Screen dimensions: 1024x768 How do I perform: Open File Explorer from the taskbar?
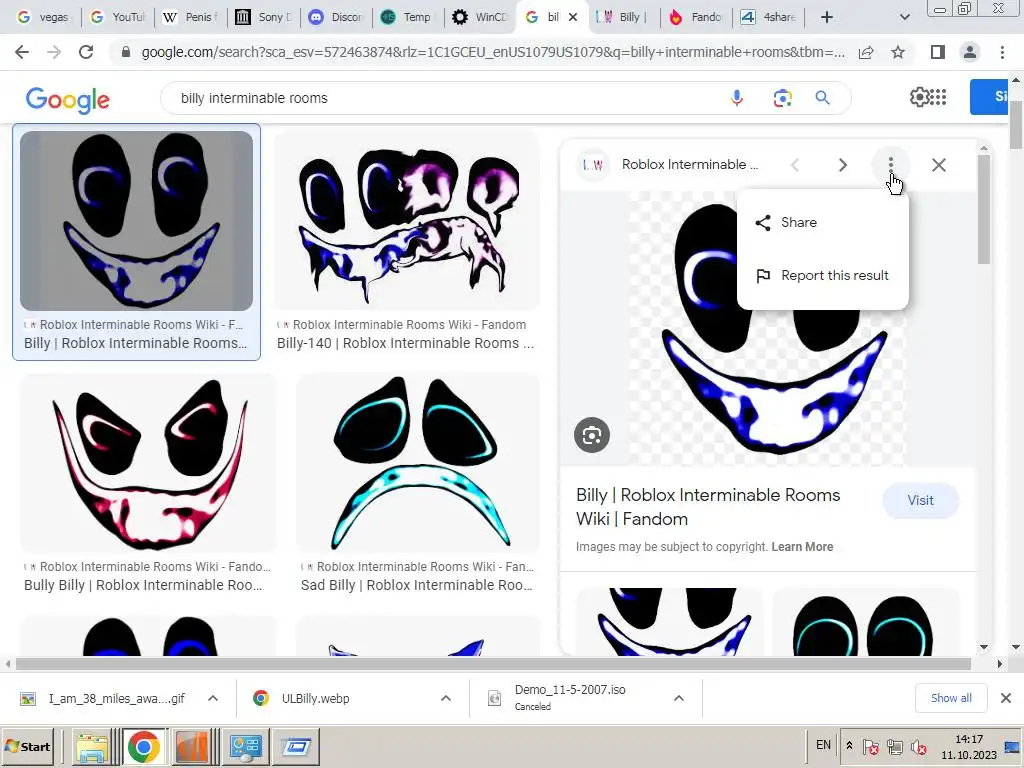(x=92, y=746)
